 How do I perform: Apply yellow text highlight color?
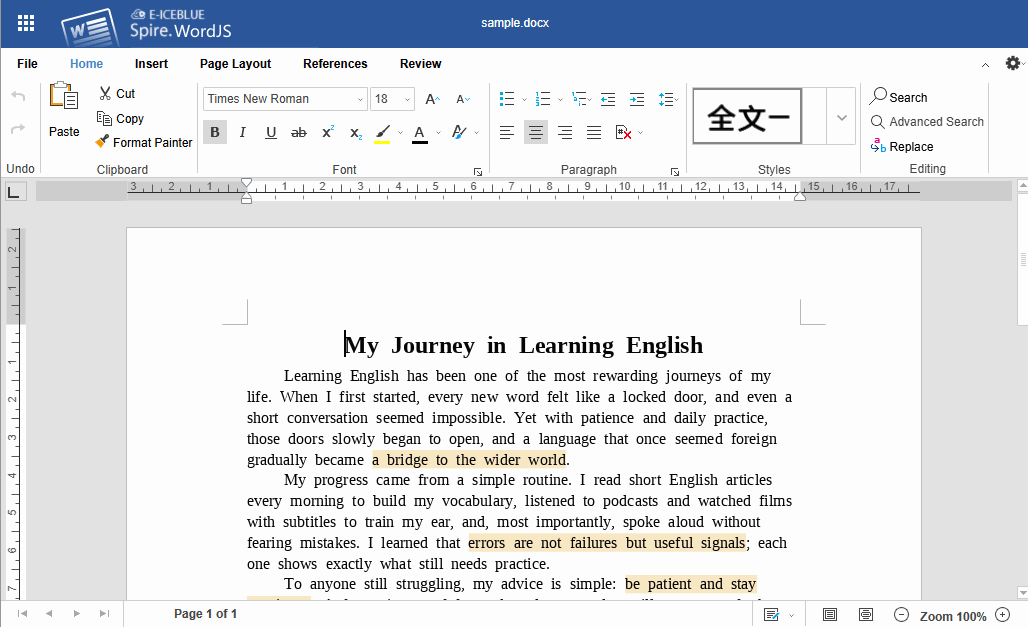point(383,133)
